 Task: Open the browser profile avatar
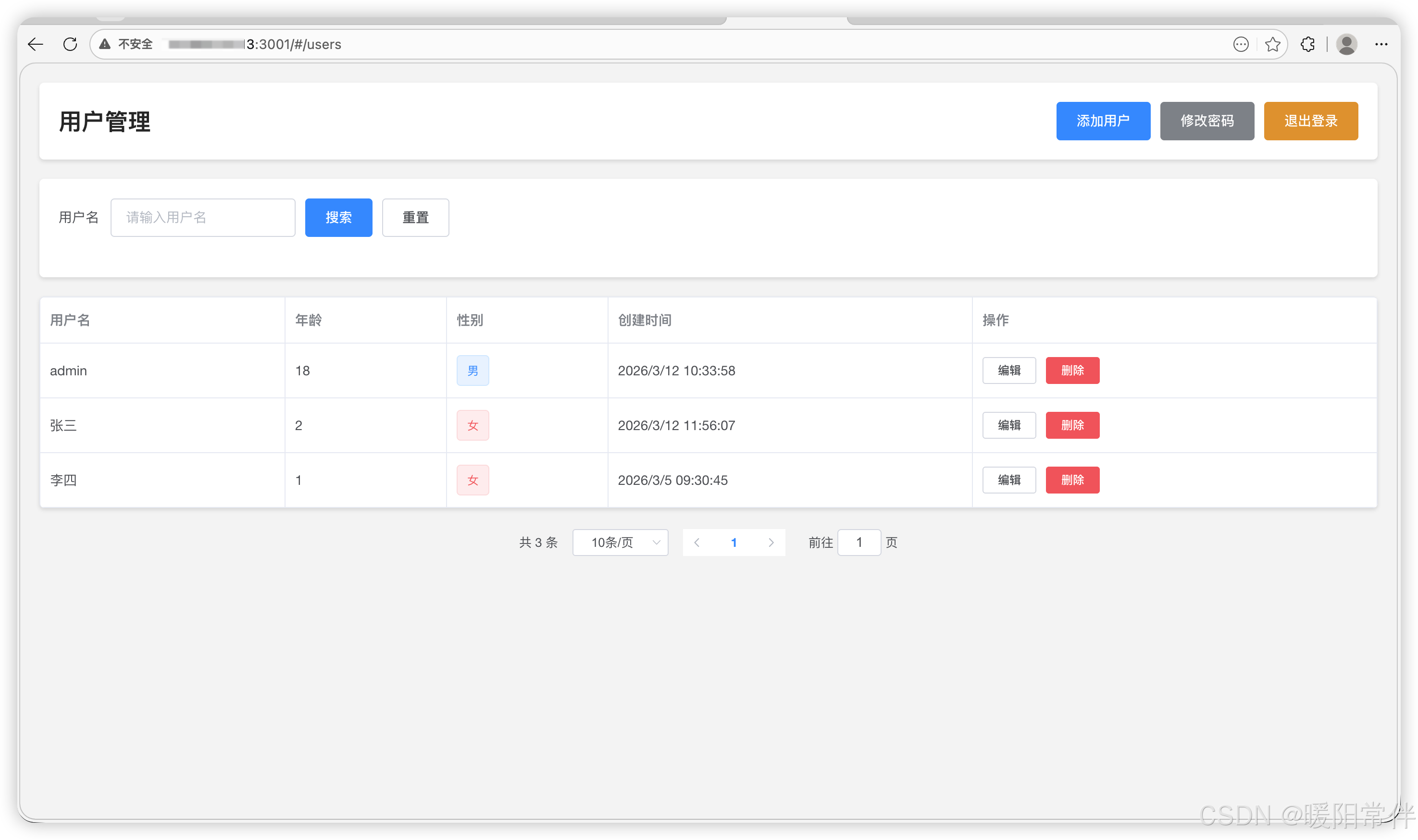1347,44
